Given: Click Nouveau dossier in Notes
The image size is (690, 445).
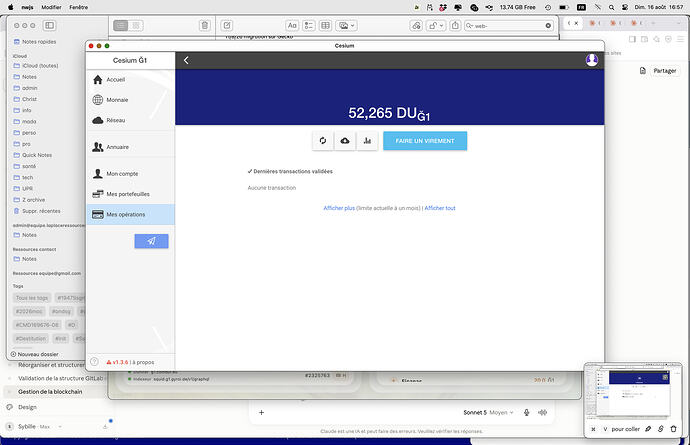Looking at the screenshot, I should click(x=34, y=354).
